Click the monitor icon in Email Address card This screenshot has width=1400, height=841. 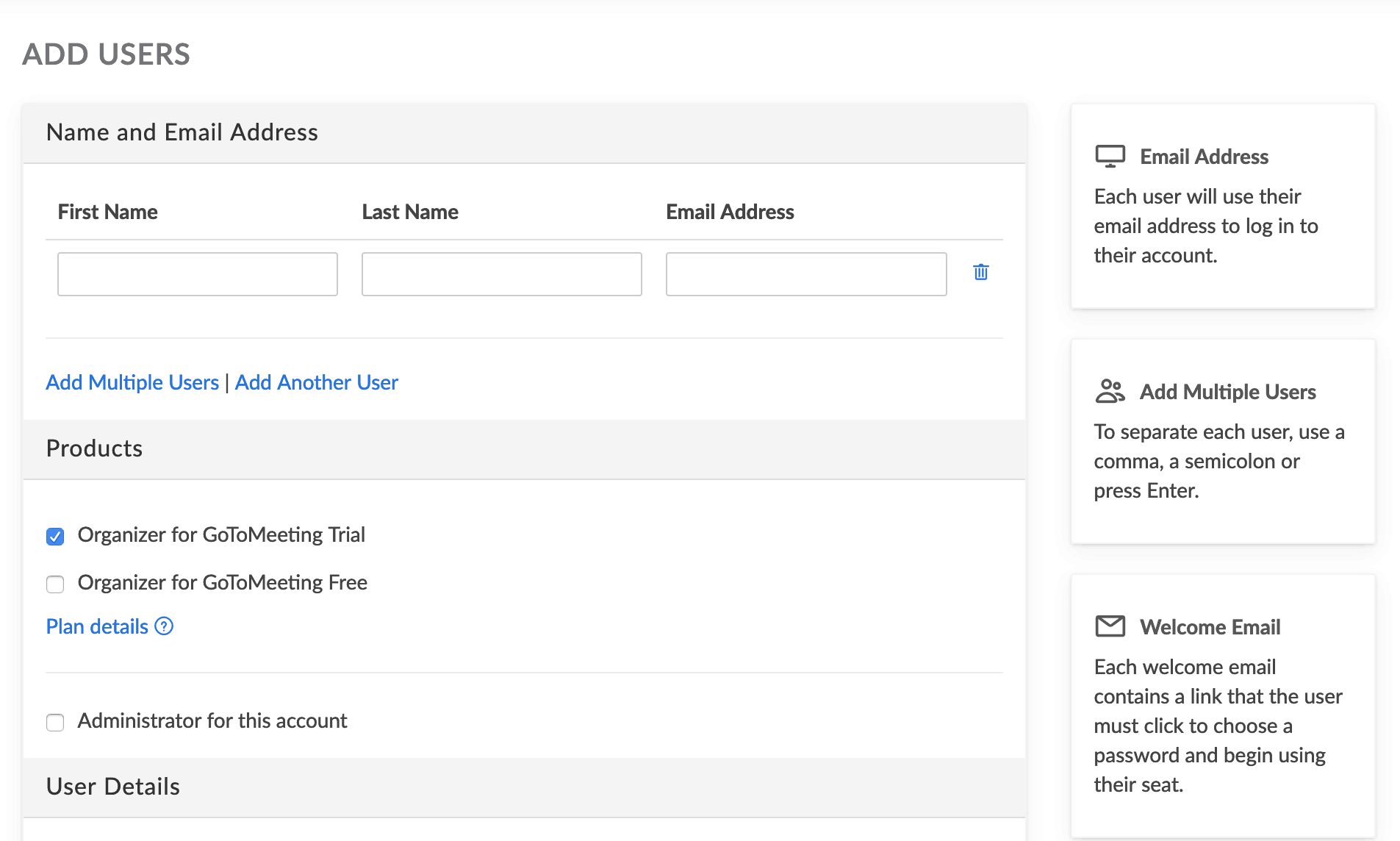pyautogui.click(x=1110, y=157)
